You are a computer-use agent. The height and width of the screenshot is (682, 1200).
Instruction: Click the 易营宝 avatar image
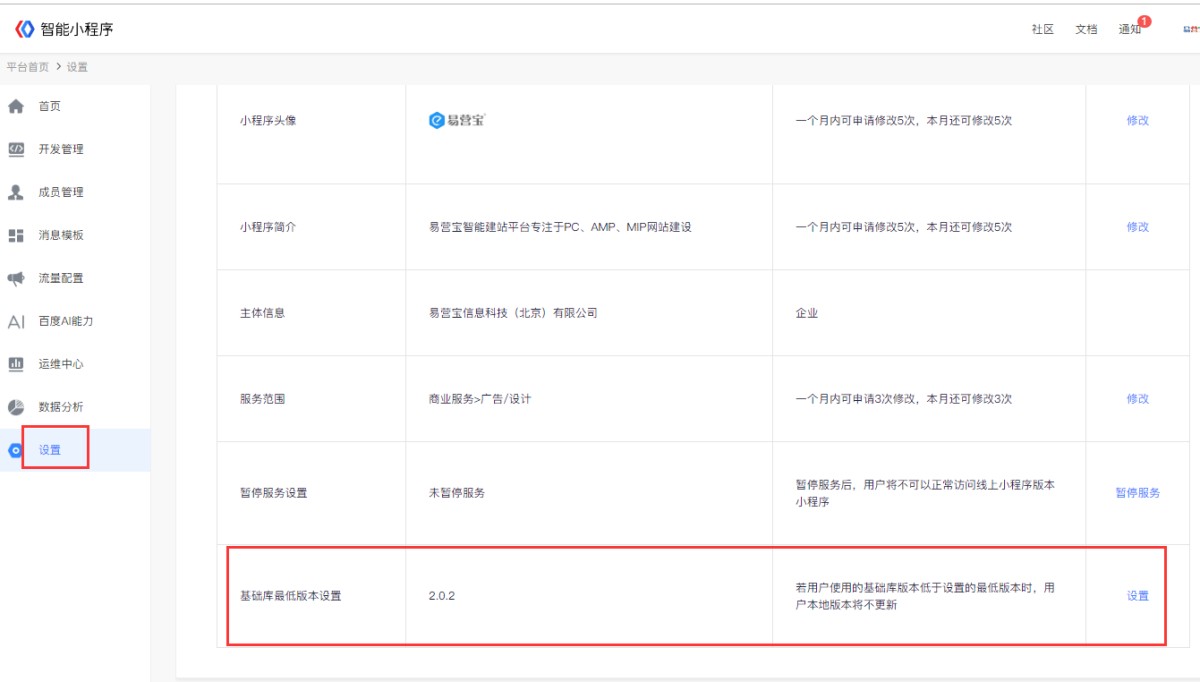pyautogui.click(x=457, y=120)
